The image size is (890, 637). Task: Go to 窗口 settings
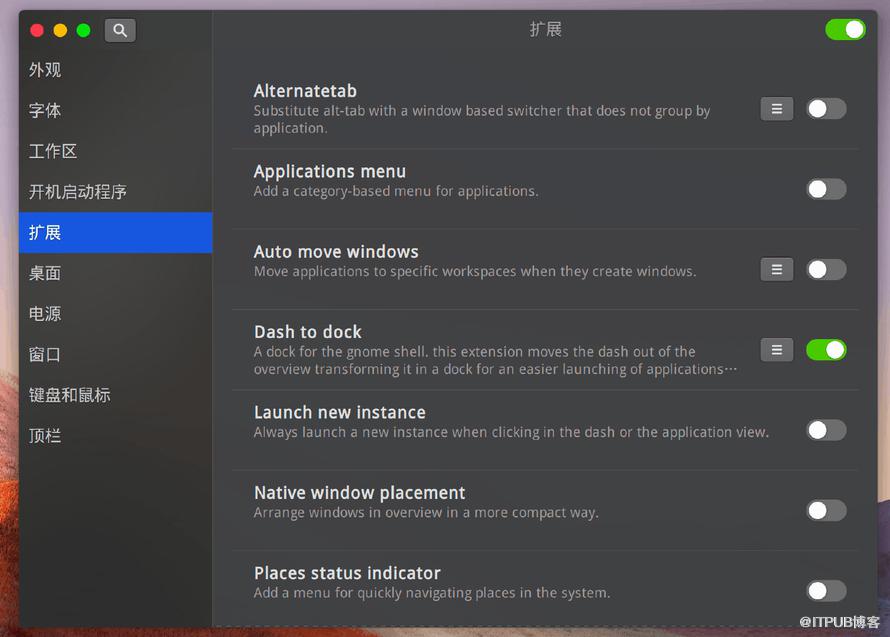coord(116,355)
